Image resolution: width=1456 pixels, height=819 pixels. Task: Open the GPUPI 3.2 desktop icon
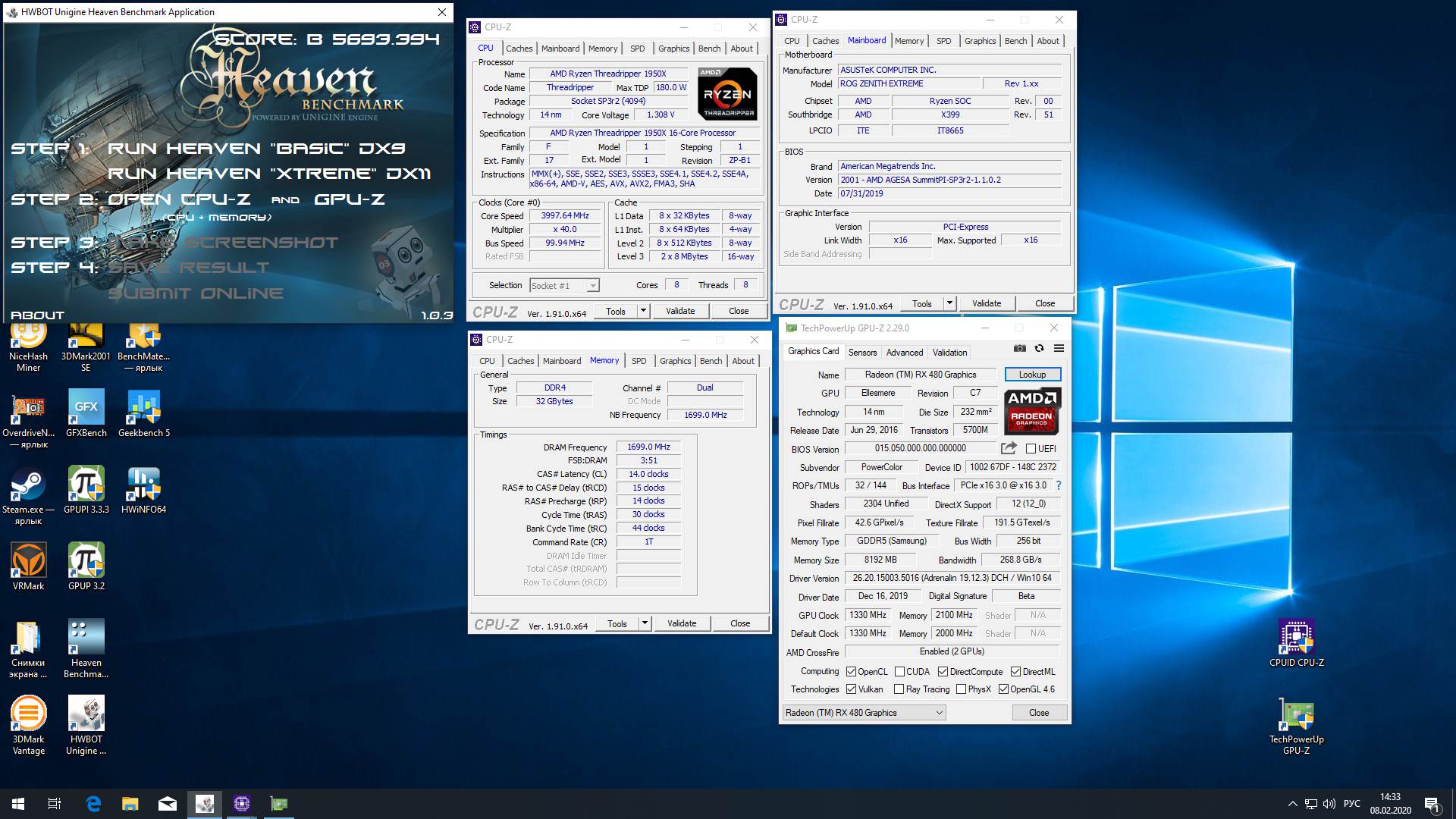(86, 567)
